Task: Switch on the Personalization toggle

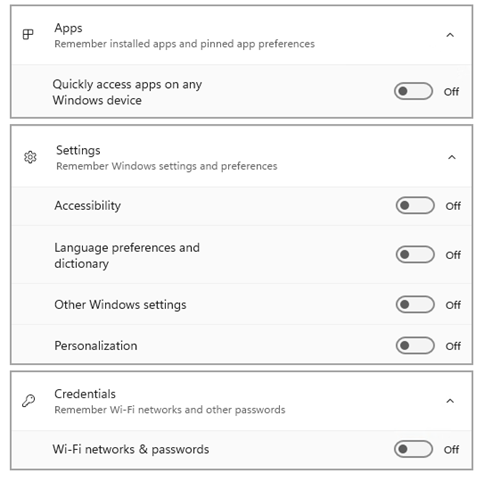Action: pos(415,345)
